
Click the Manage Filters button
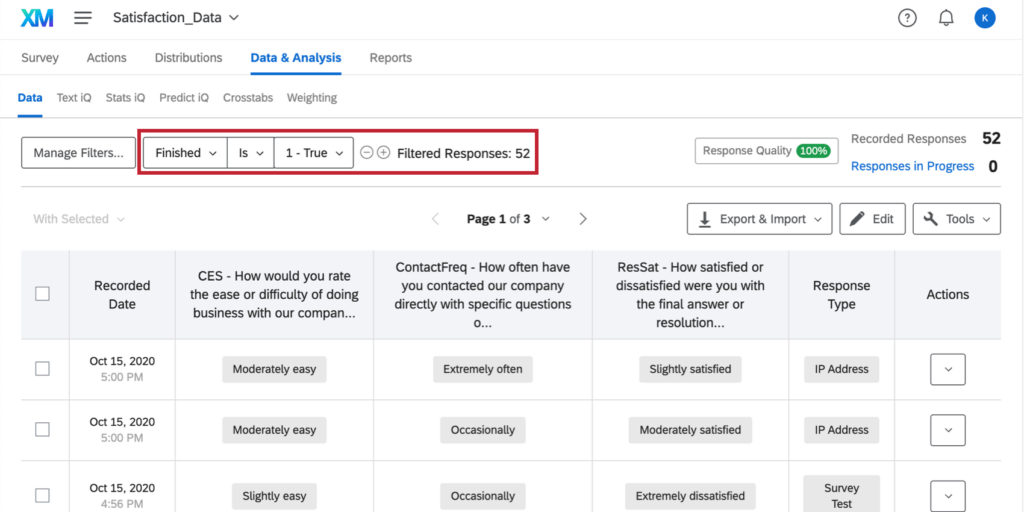pyautogui.click(x=78, y=153)
